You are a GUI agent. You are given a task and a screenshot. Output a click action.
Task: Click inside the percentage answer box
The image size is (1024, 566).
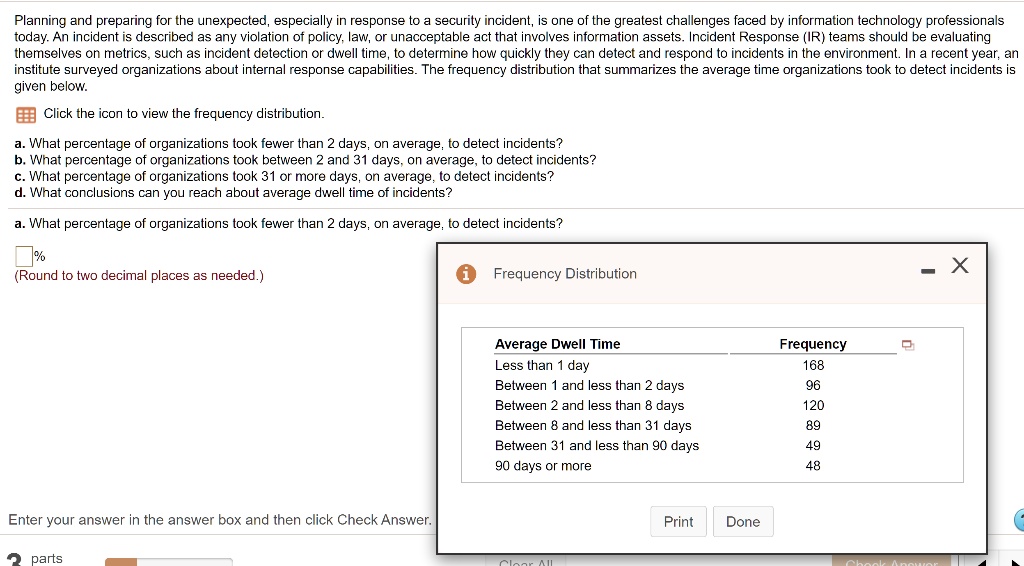pyautogui.click(x=24, y=258)
